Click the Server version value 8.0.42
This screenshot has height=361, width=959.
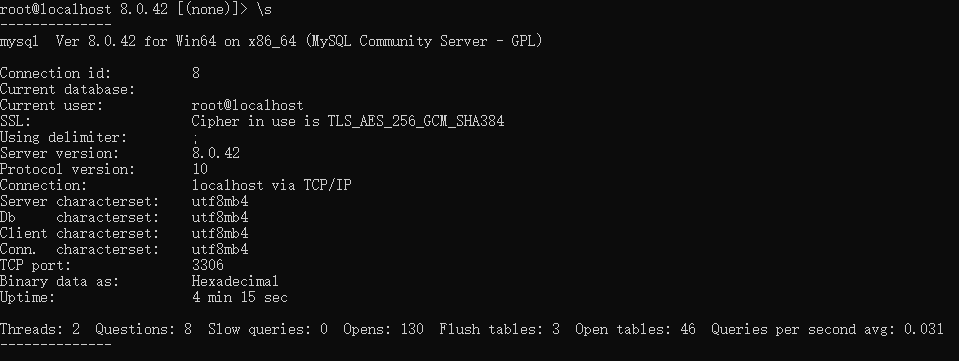point(215,154)
